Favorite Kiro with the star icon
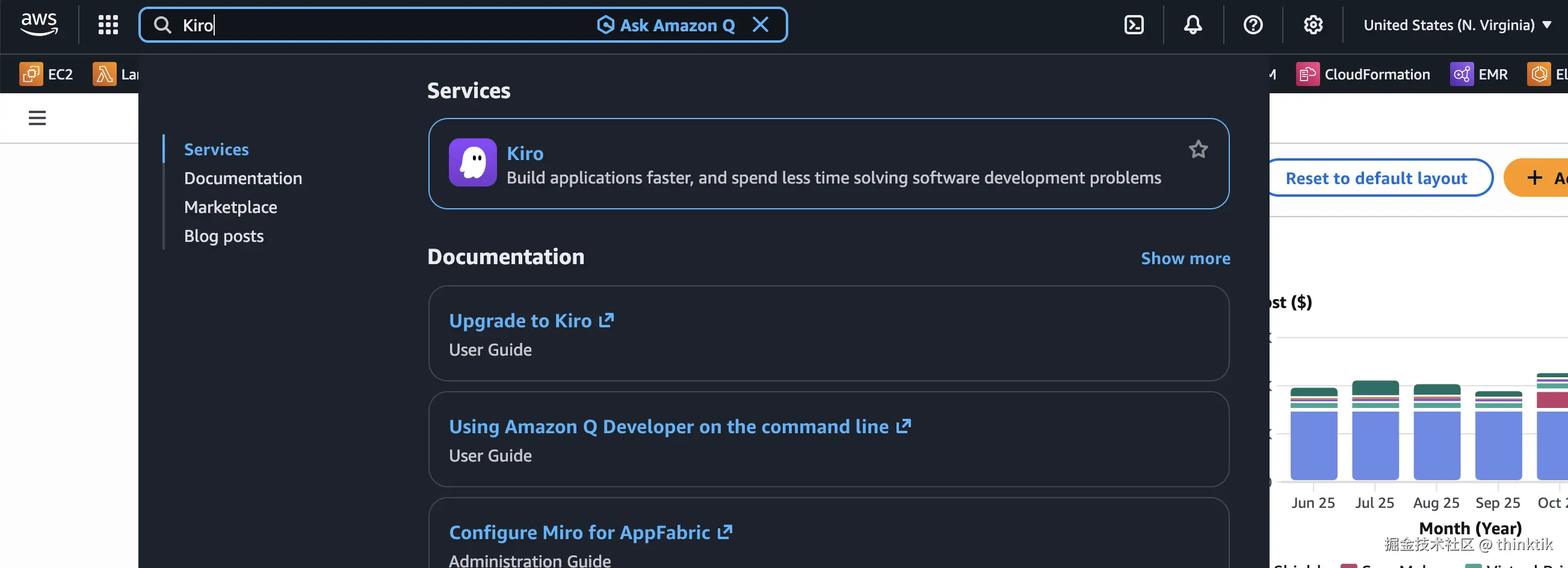 [x=1198, y=149]
